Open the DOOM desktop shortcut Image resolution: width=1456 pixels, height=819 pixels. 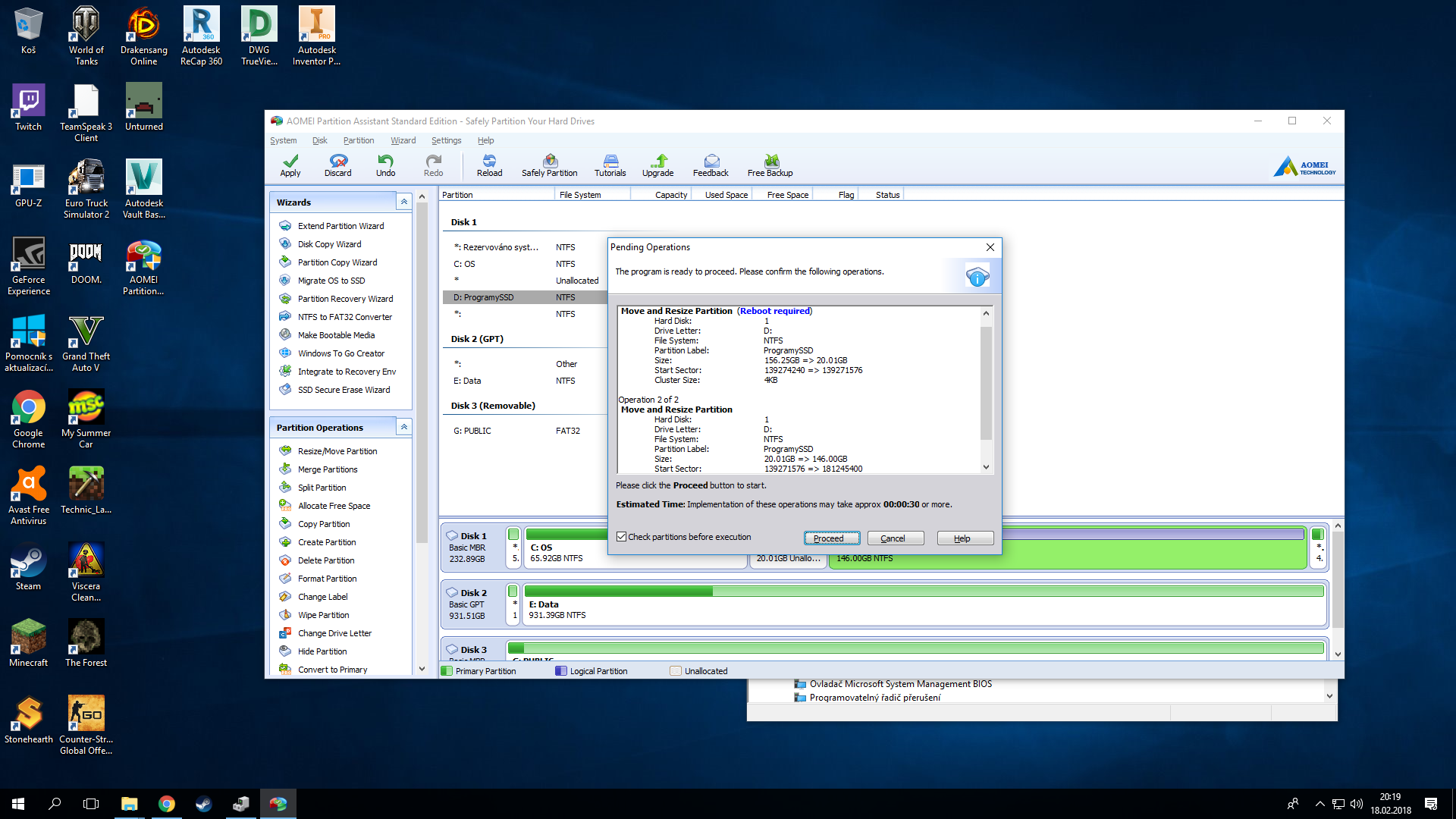click(86, 263)
